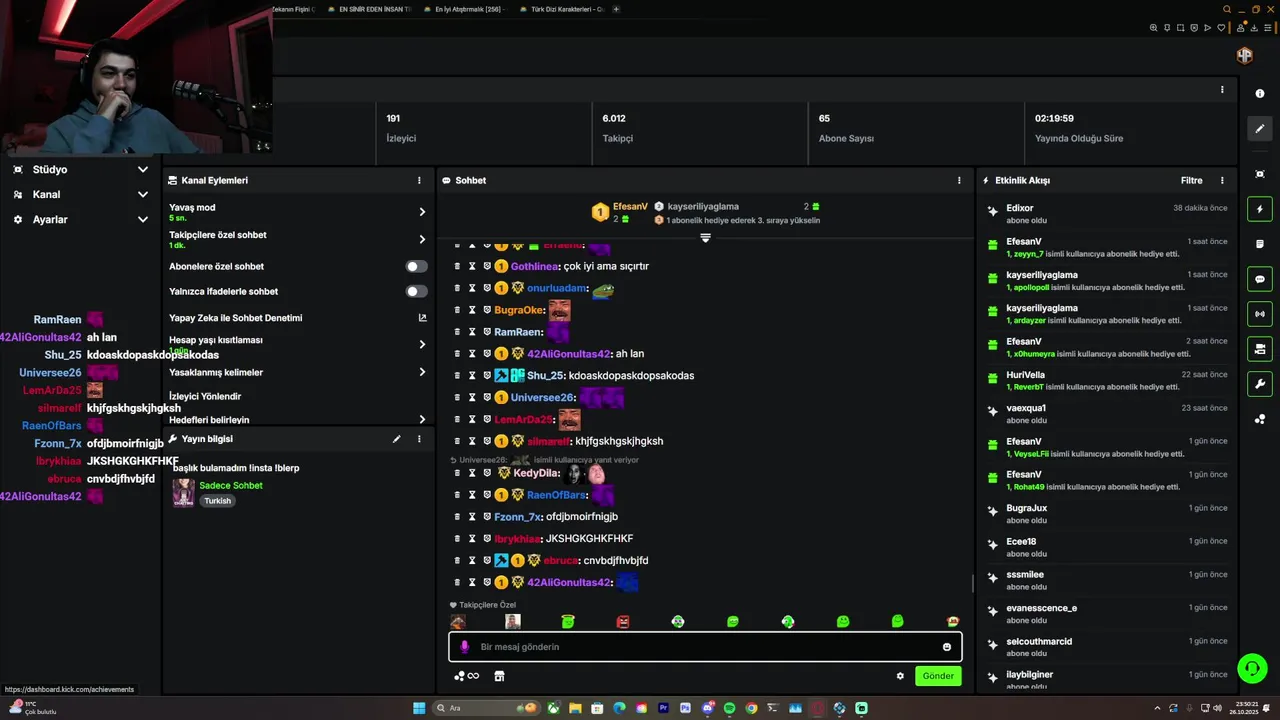The height and width of the screenshot is (720, 1280).
Task: Collapse the pinned gift leaderboard arrow
Action: [x=705, y=238]
